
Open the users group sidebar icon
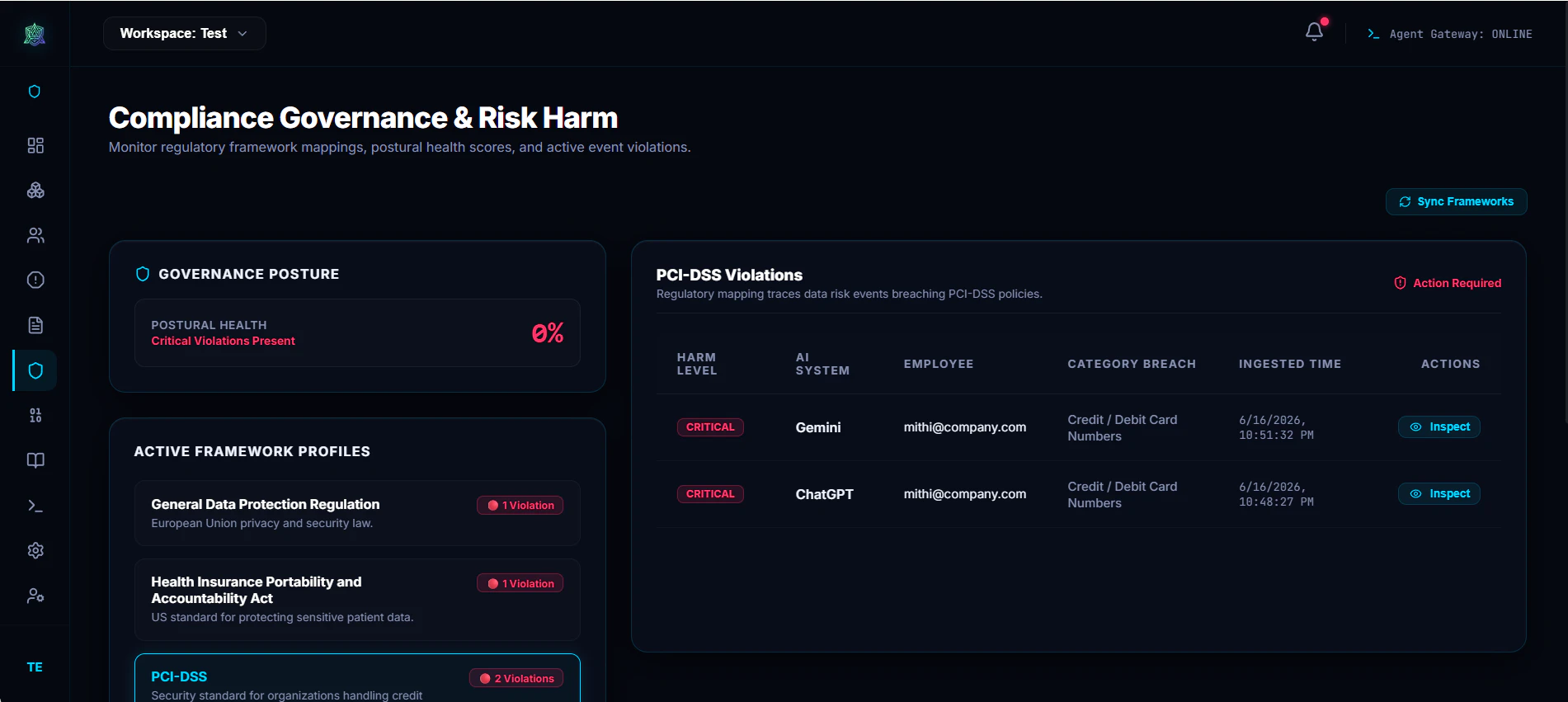[35, 235]
